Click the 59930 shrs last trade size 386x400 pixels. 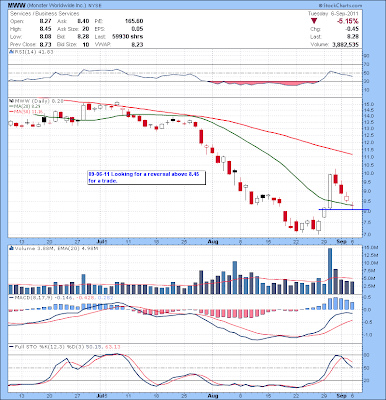(x=129, y=37)
